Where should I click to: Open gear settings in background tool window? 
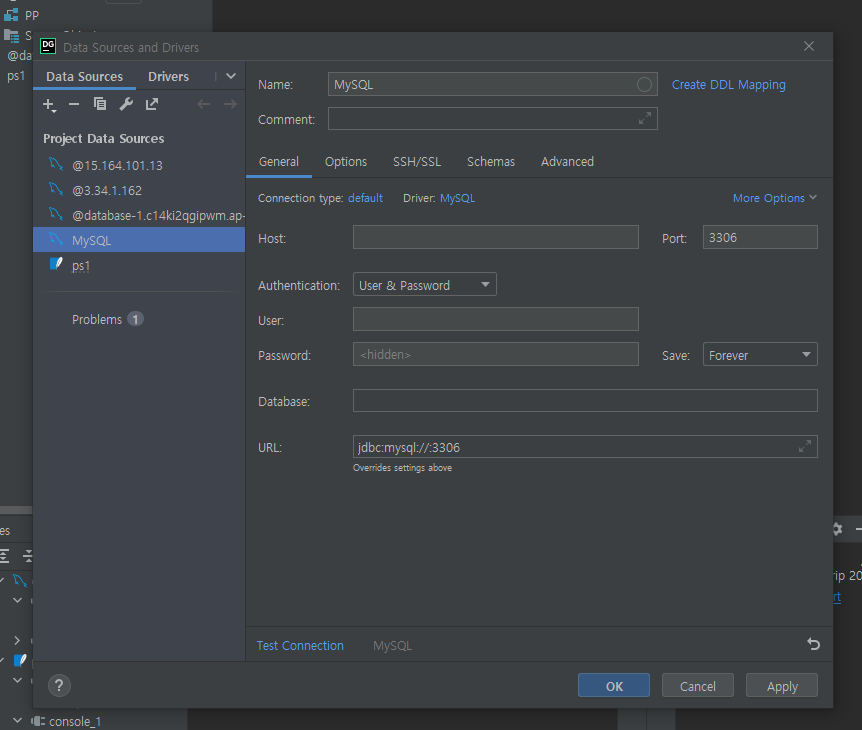coord(837,529)
